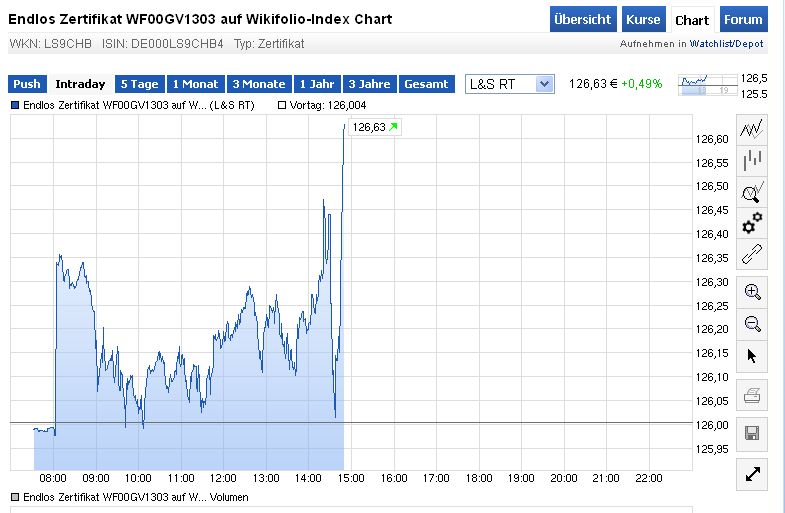Viewport: 785px width, 513px height.
Task: Select the pointer cursor tool
Action: coord(751,356)
